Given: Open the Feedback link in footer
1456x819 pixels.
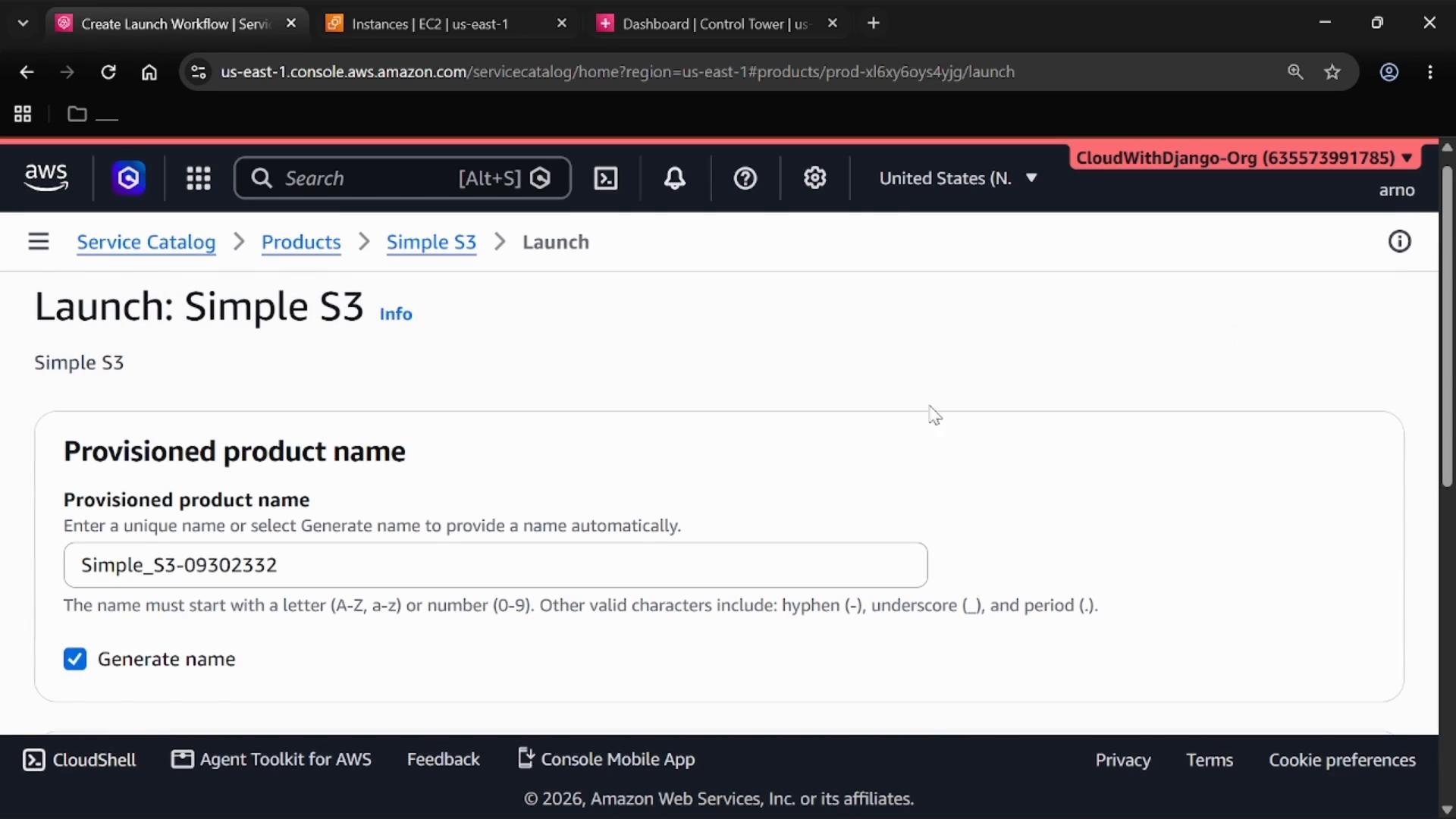Looking at the screenshot, I should point(444,760).
